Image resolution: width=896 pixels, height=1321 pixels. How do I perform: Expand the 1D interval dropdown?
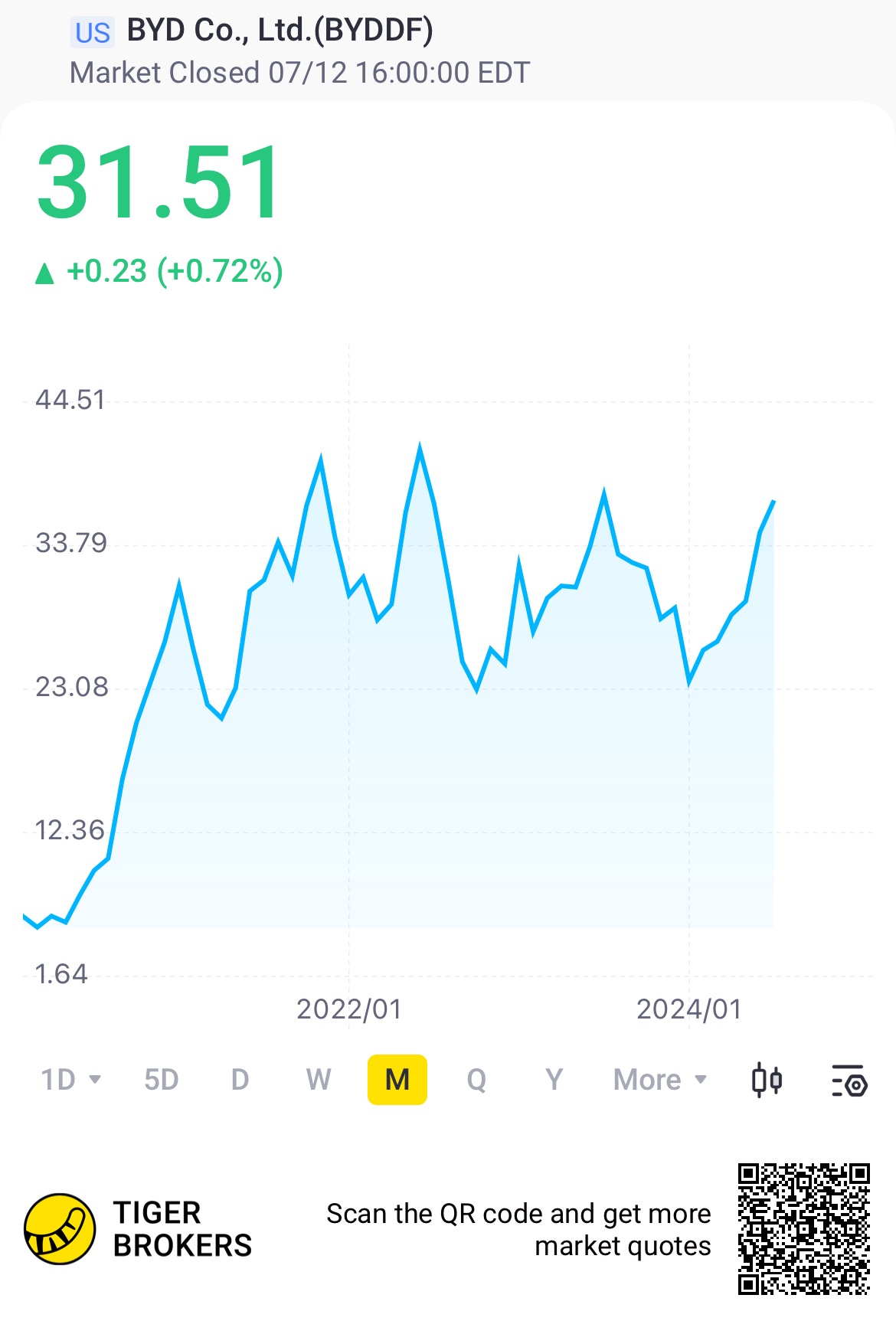[x=70, y=1080]
